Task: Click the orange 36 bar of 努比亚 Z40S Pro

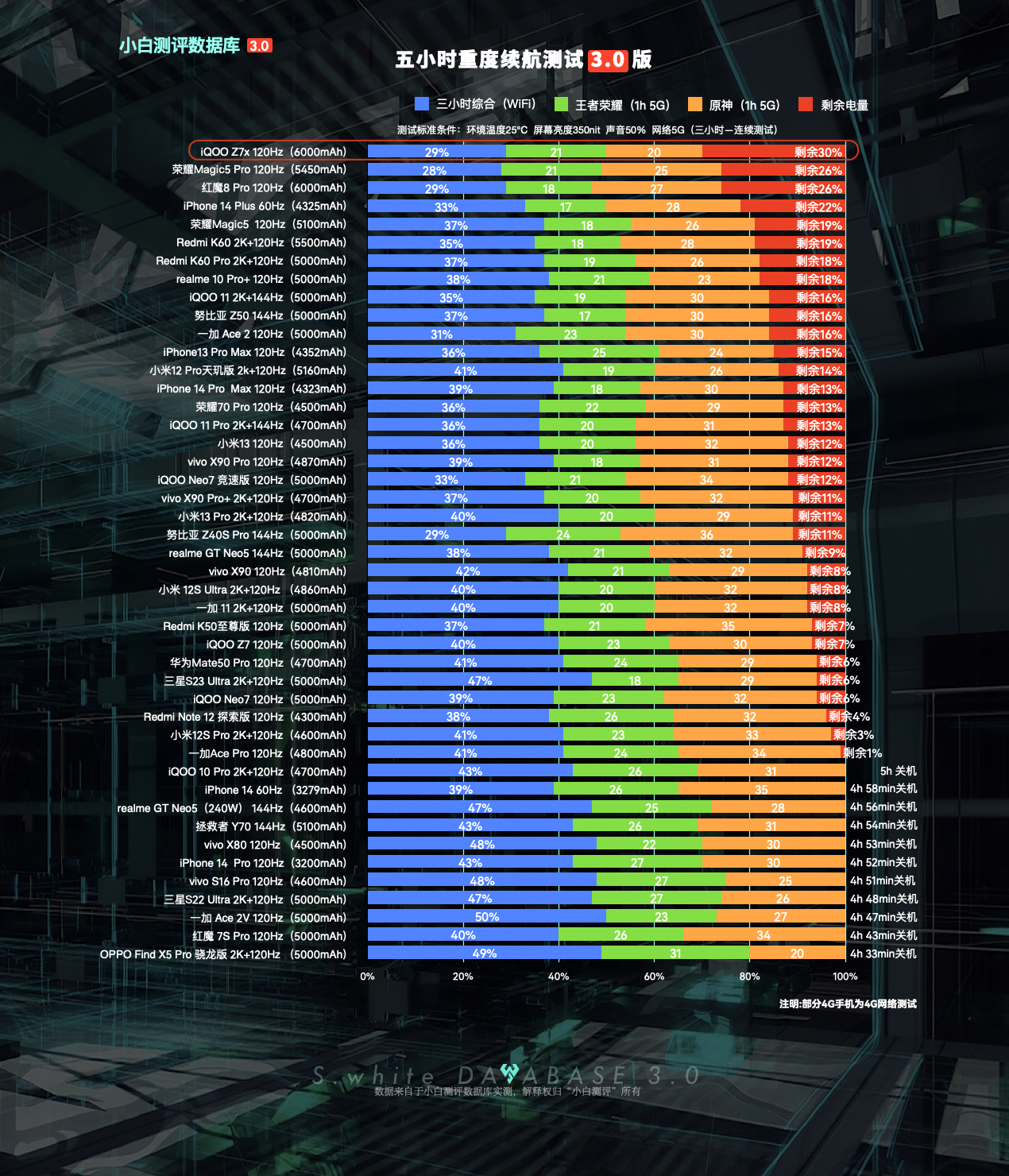Action: [707, 534]
